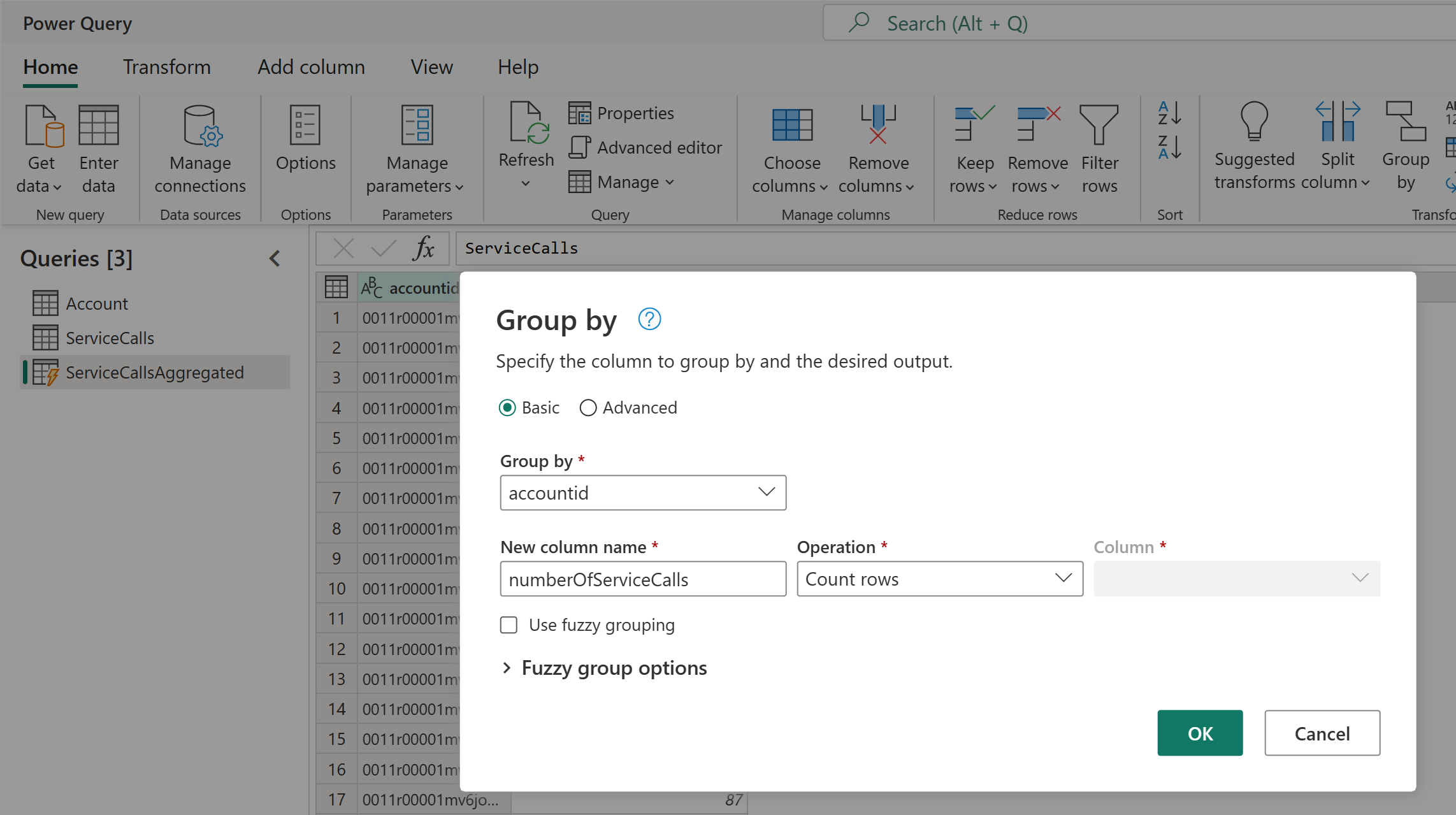Open the Add column tab

coord(311,67)
